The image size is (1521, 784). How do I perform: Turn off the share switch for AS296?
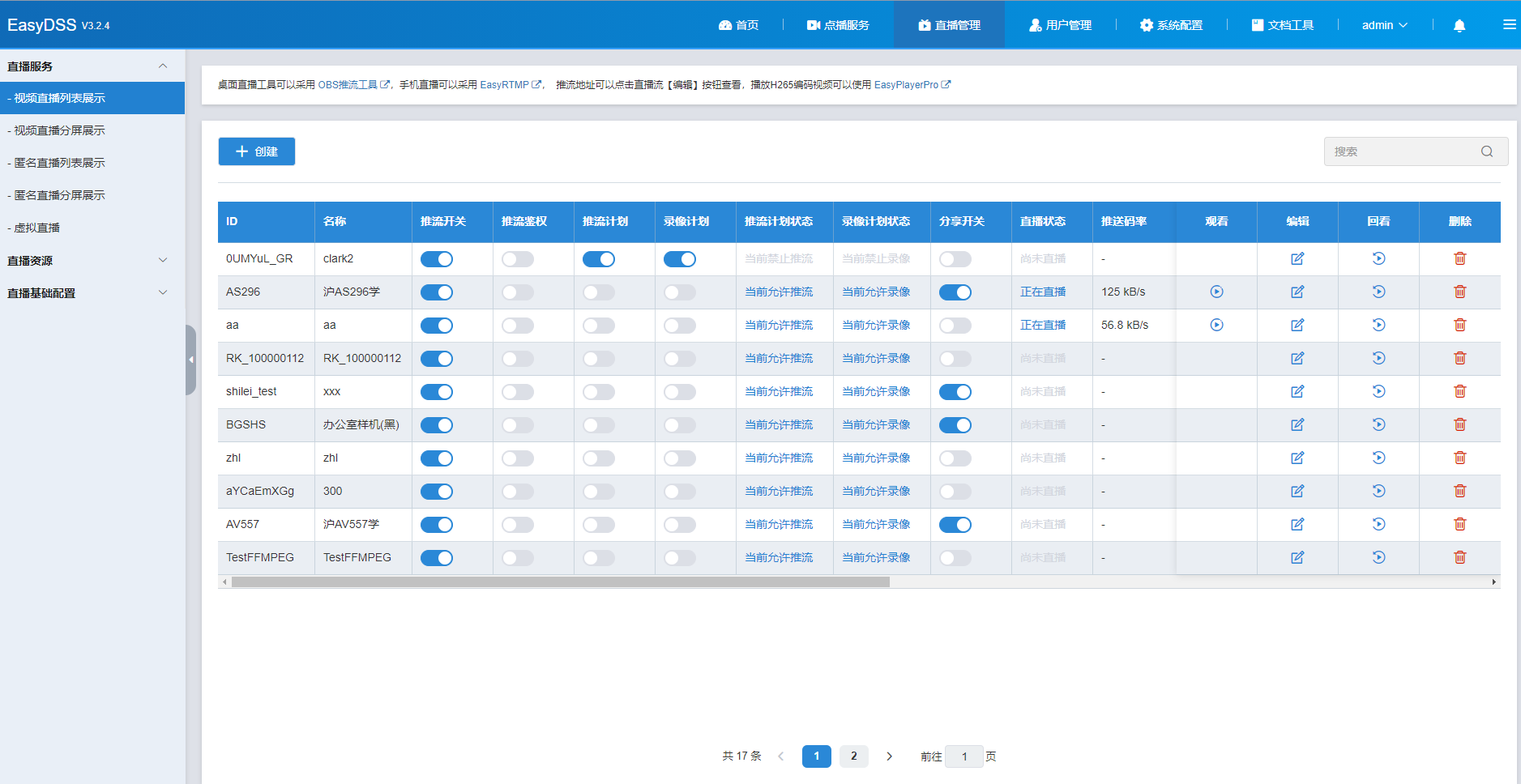[x=955, y=292]
